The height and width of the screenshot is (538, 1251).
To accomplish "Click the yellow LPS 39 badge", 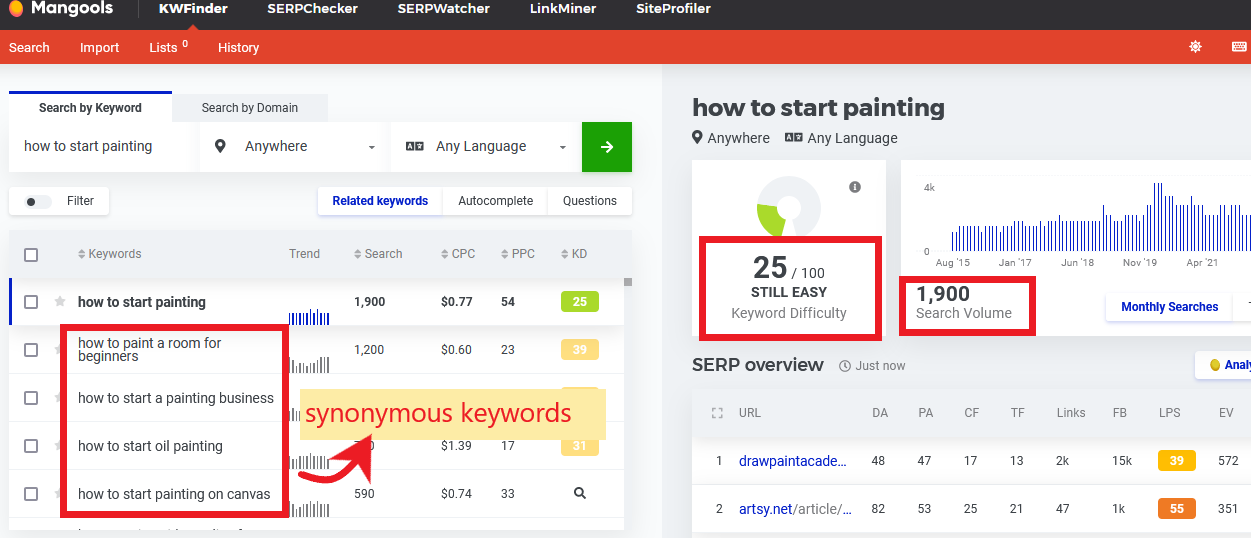I will click(1177, 461).
